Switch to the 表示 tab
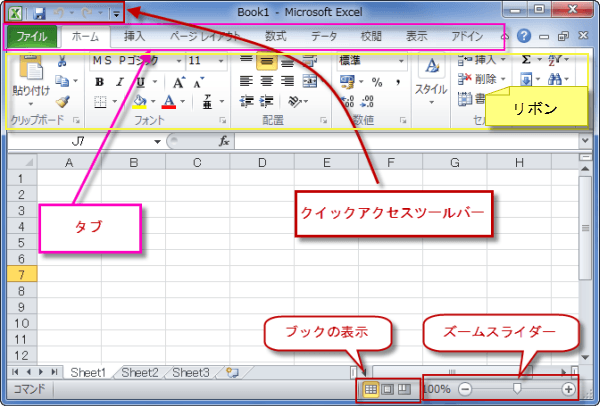This screenshot has height=406, width=600. point(416,36)
